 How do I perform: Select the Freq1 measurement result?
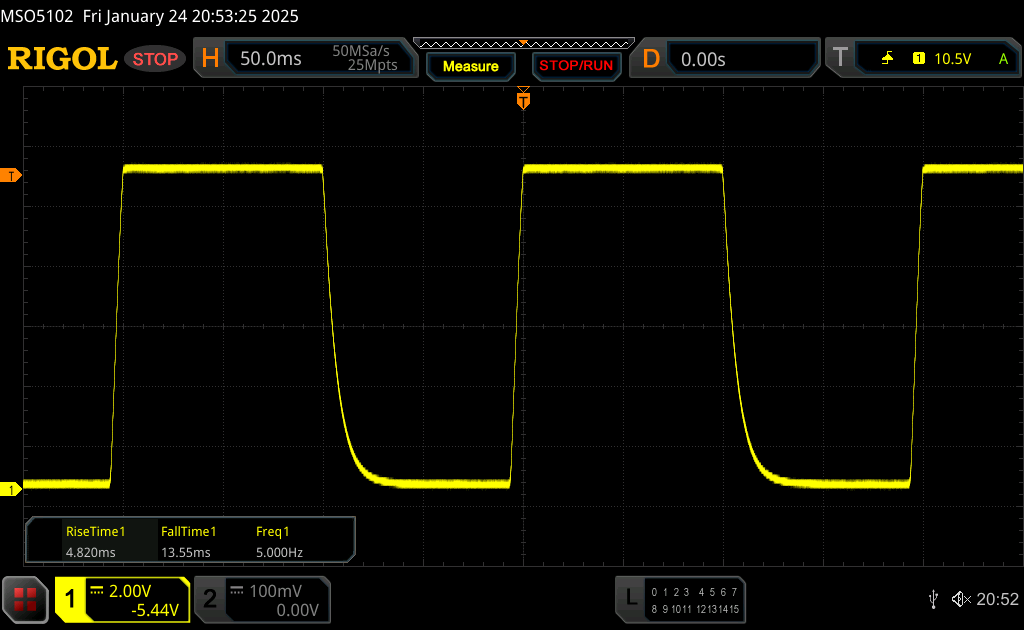point(279,541)
